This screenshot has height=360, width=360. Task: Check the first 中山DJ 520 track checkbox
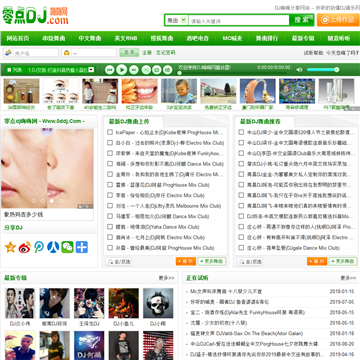click(x=241, y=132)
